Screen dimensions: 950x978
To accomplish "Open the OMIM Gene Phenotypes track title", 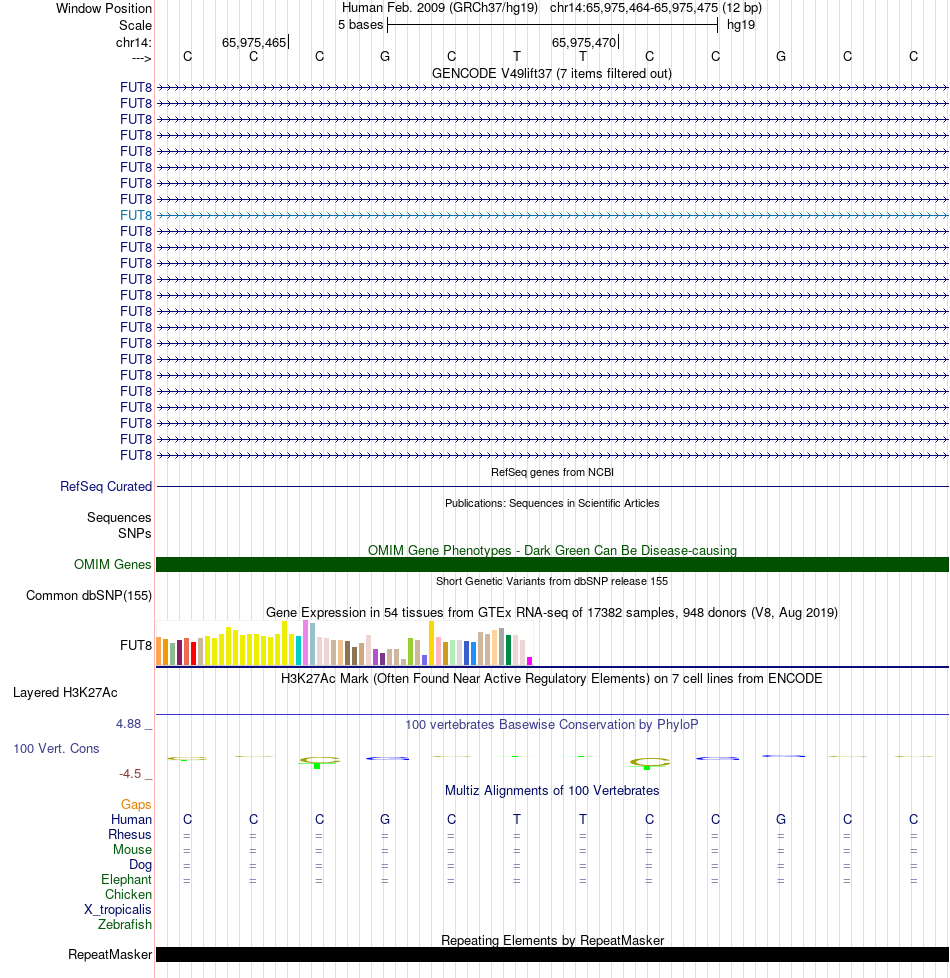I will point(552,550).
